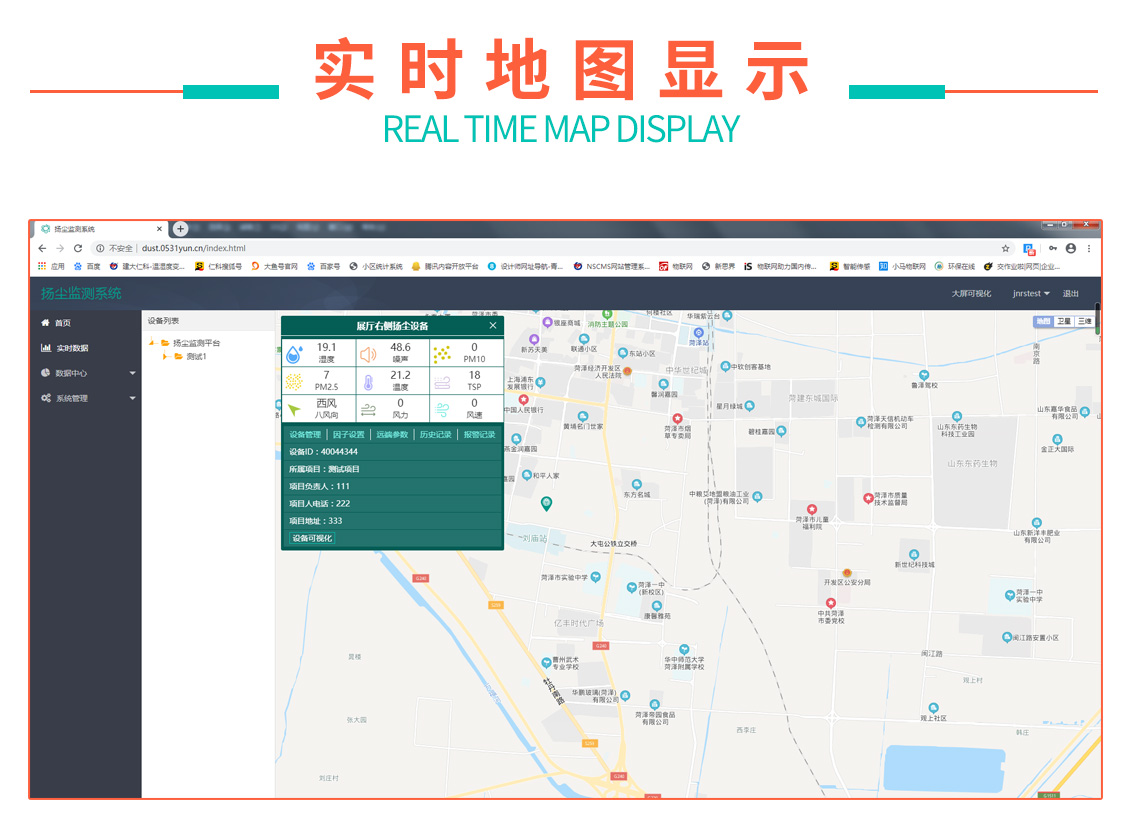1130x838 pixels.
Task: Expand the 测试1 tree folder
Action: 165,356
